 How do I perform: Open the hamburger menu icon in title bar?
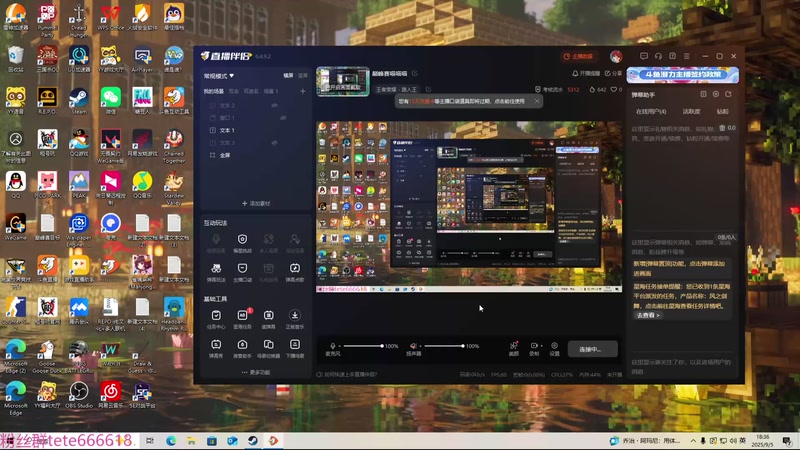pyautogui.click(x=687, y=56)
